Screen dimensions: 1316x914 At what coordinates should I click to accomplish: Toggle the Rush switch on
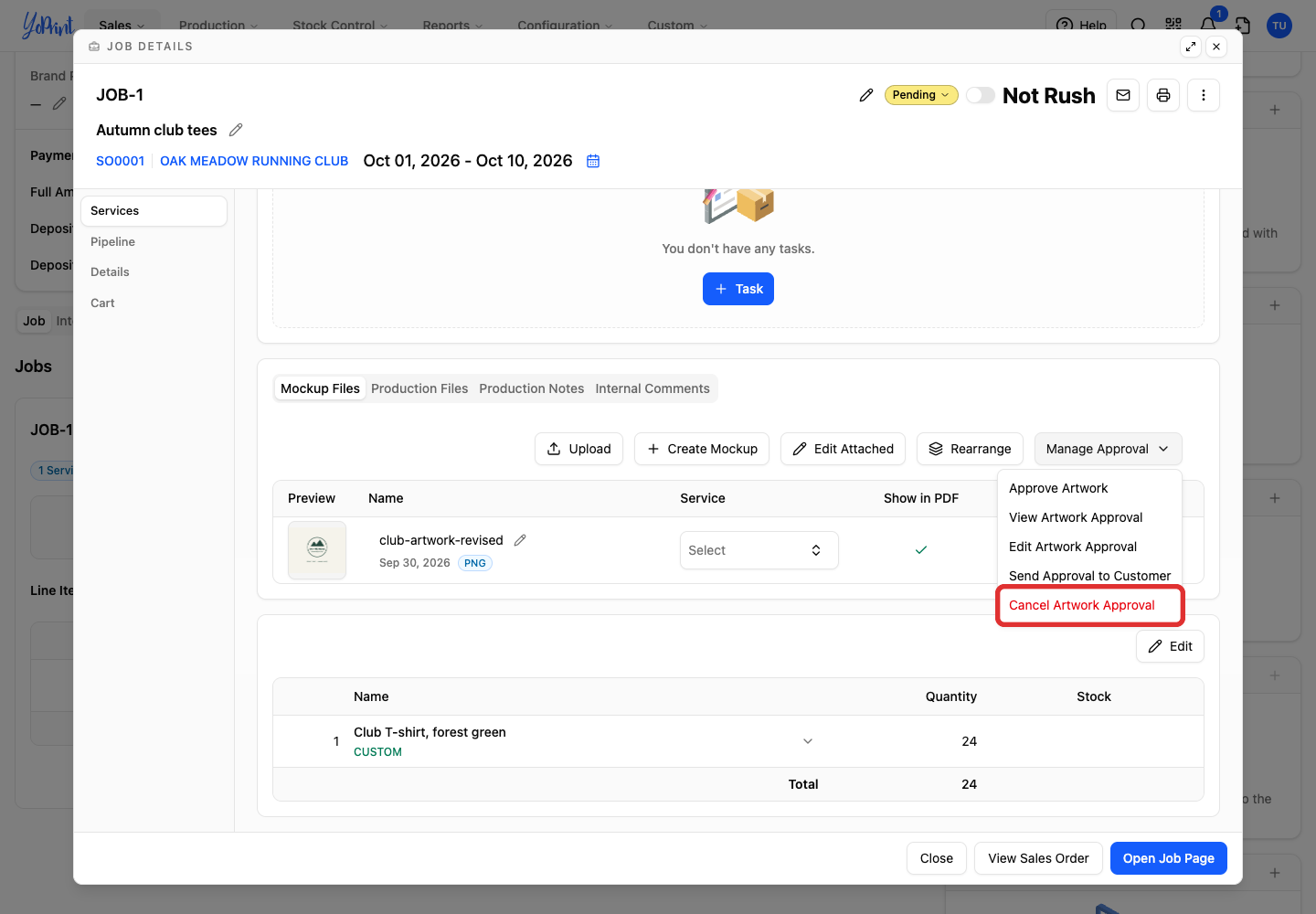tap(981, 95)
